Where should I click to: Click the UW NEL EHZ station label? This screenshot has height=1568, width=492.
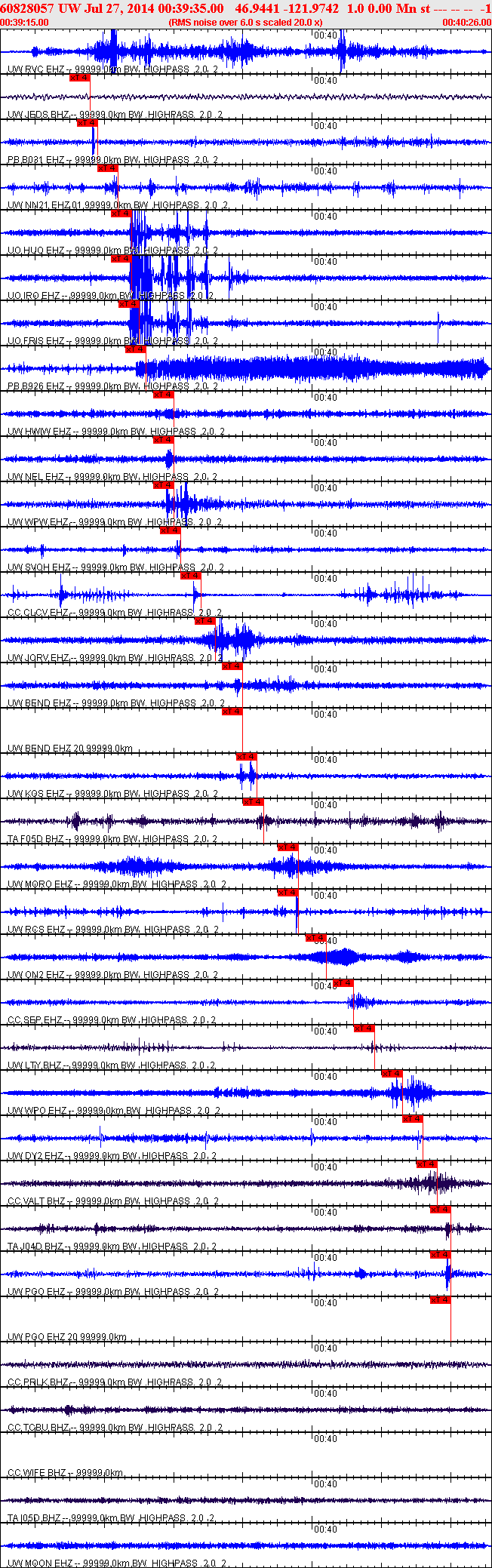coord(113,477)
